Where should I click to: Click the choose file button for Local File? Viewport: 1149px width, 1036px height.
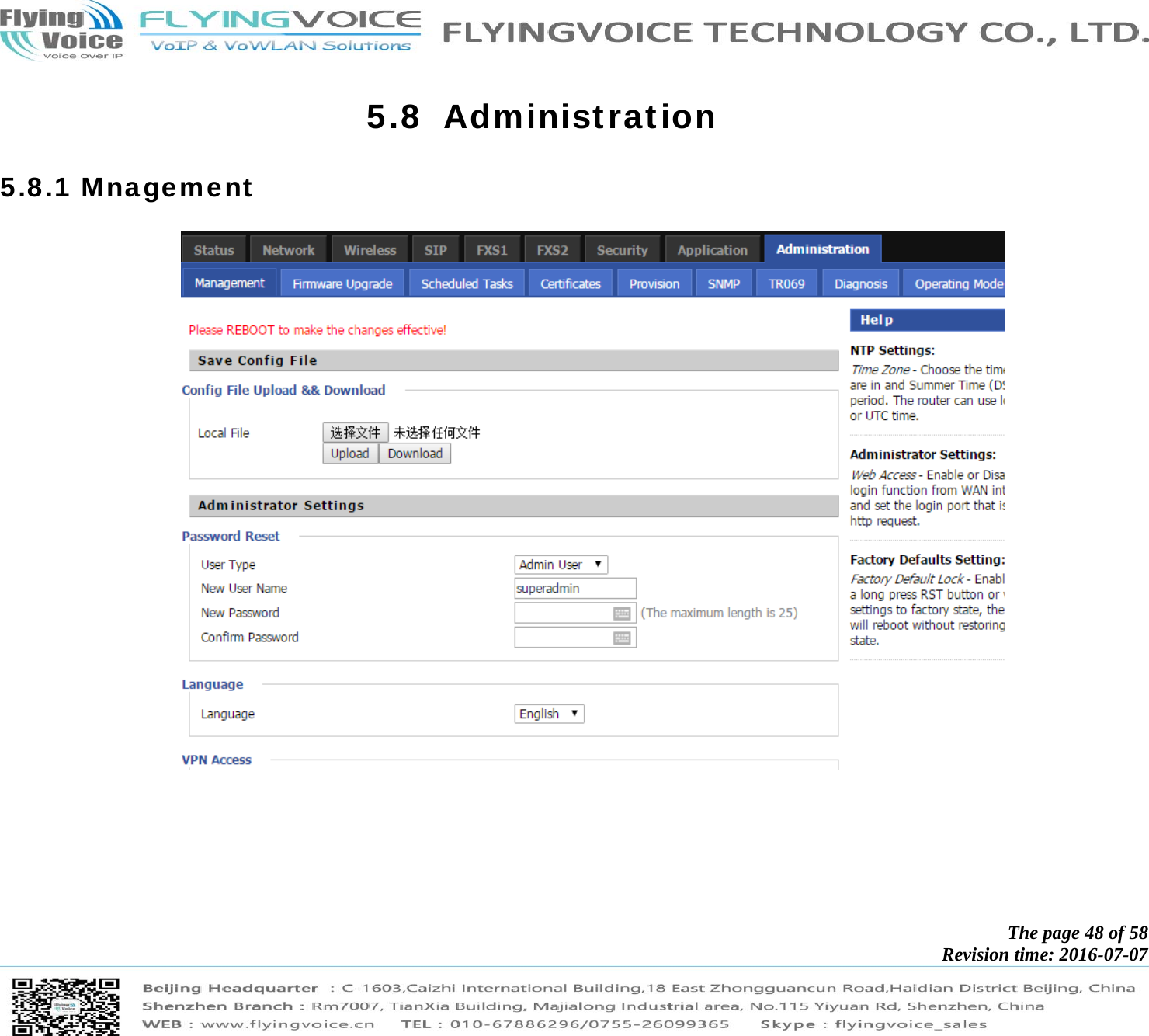(x=356, y=433)
